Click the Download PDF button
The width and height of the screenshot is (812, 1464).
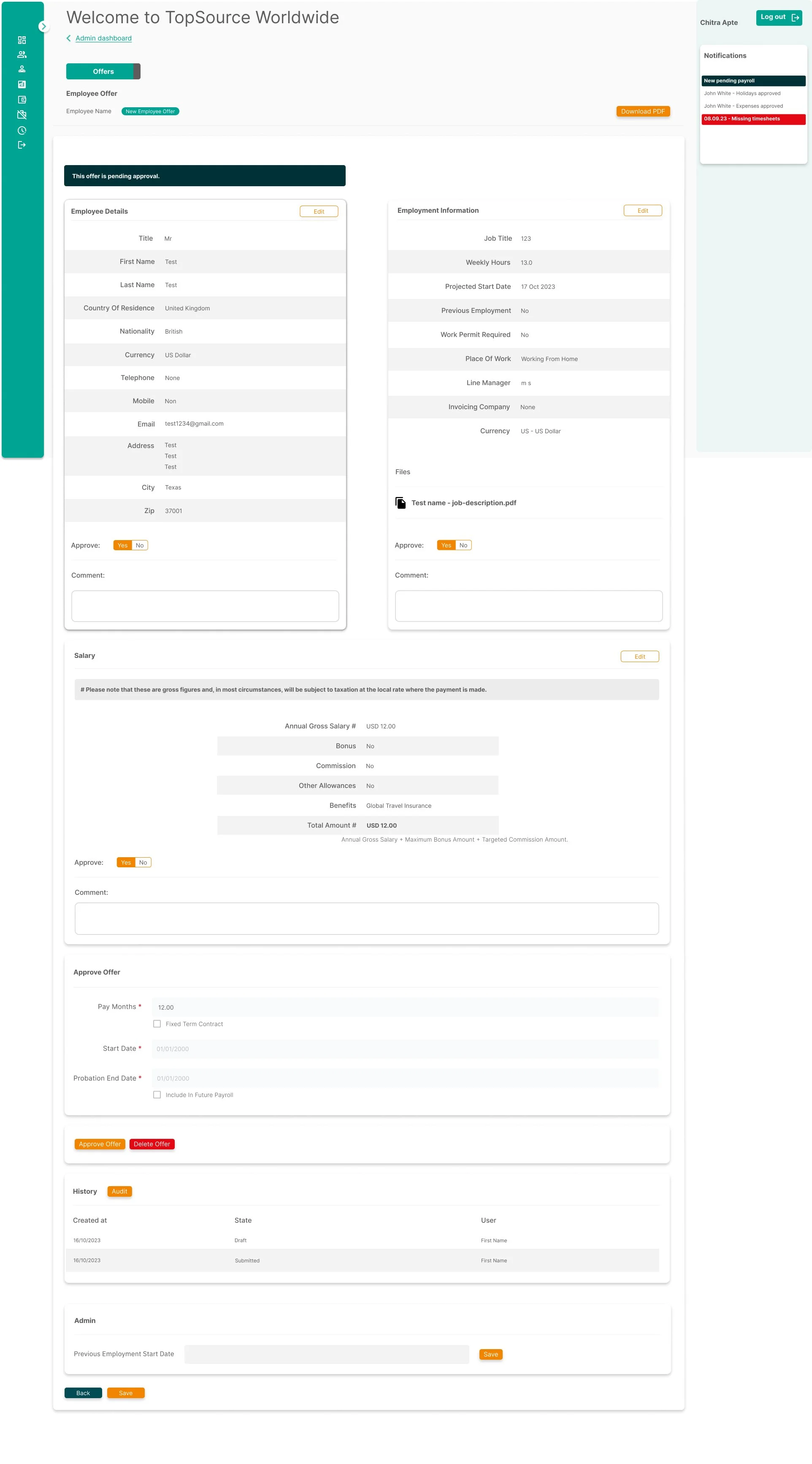pos(642,111)
